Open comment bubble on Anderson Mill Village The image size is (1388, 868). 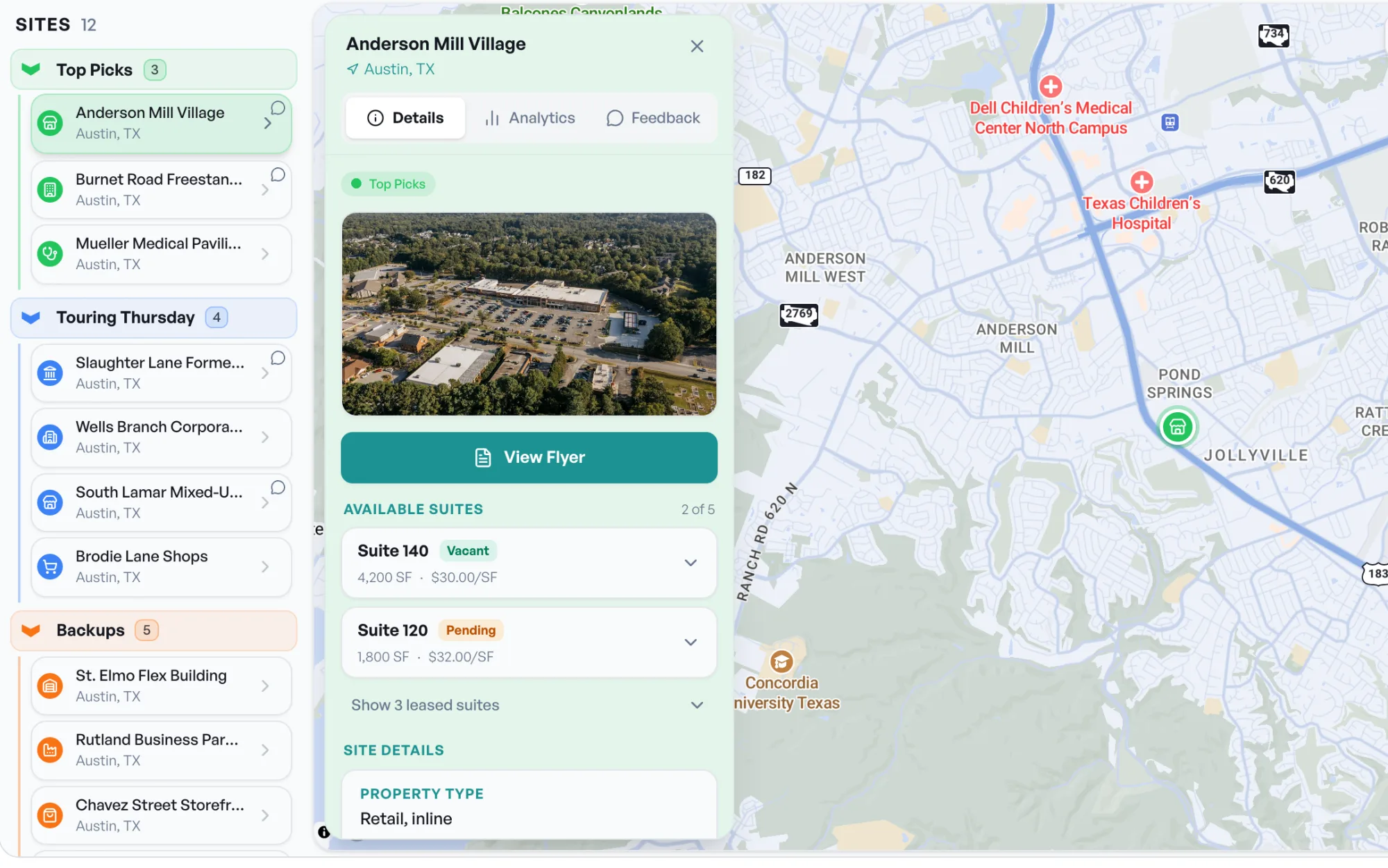(x=278, y=108)
